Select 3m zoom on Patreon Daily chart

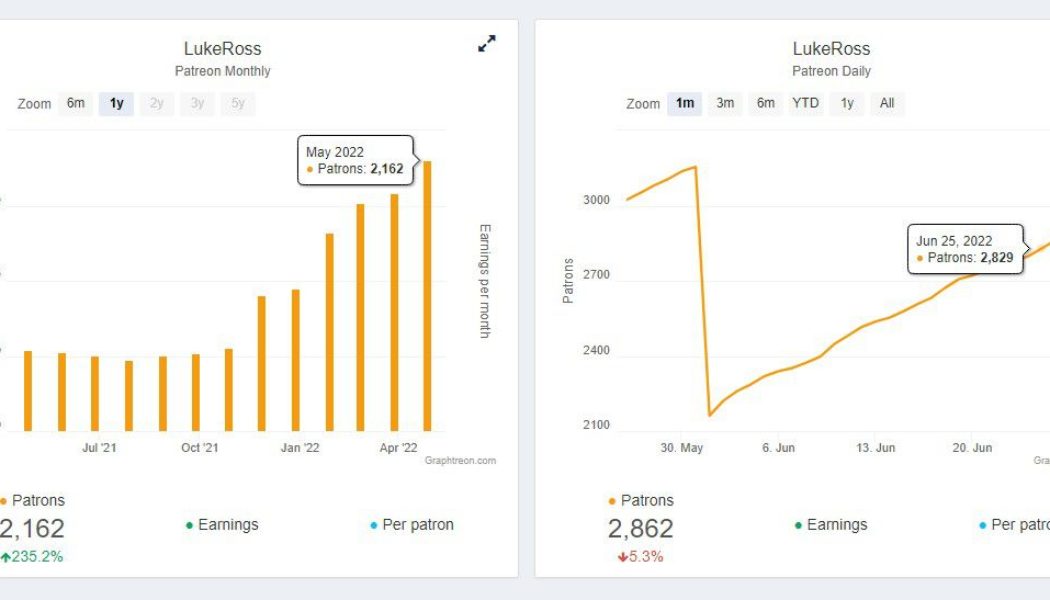click(725, 103)
